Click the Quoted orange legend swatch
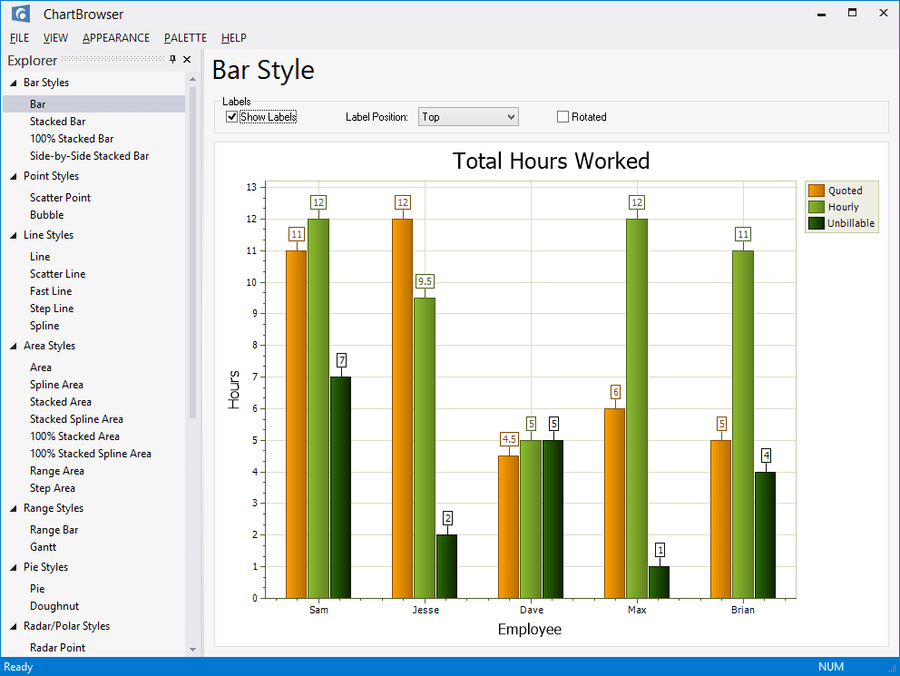 pyautogui.click(x=816, y=191)
